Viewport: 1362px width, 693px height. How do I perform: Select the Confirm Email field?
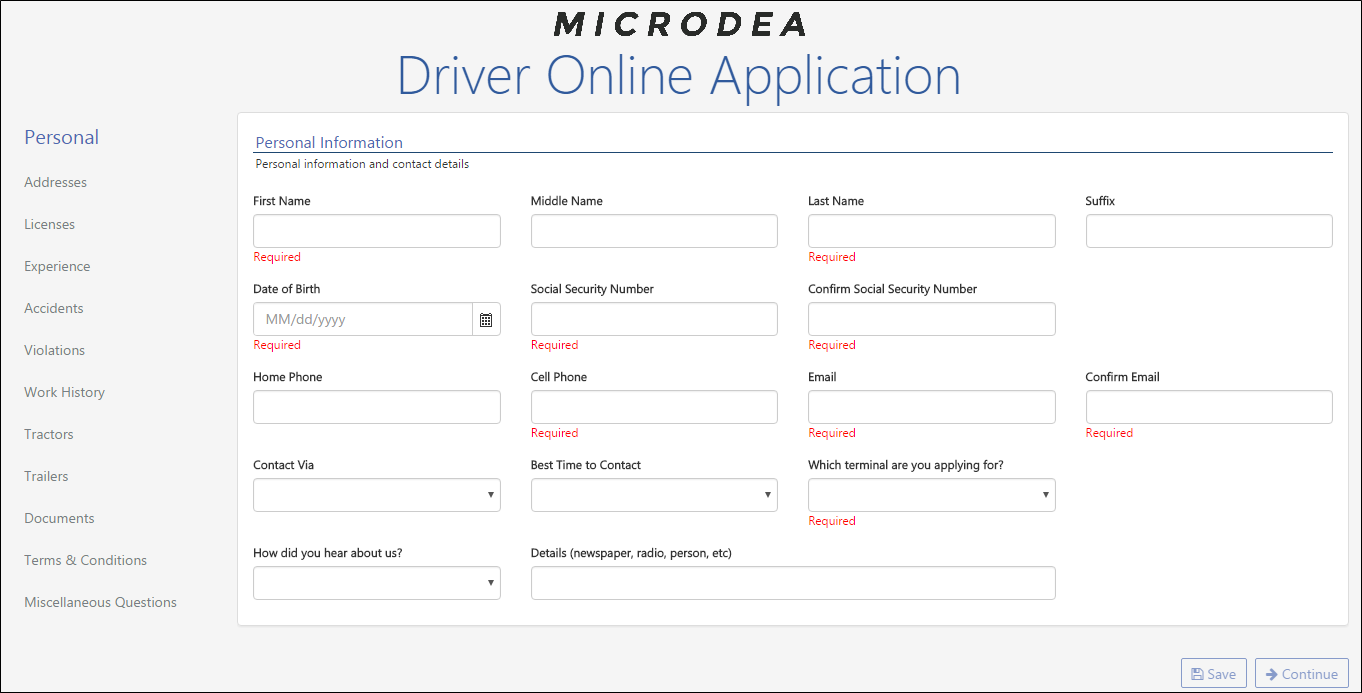tap(1208, 406)
